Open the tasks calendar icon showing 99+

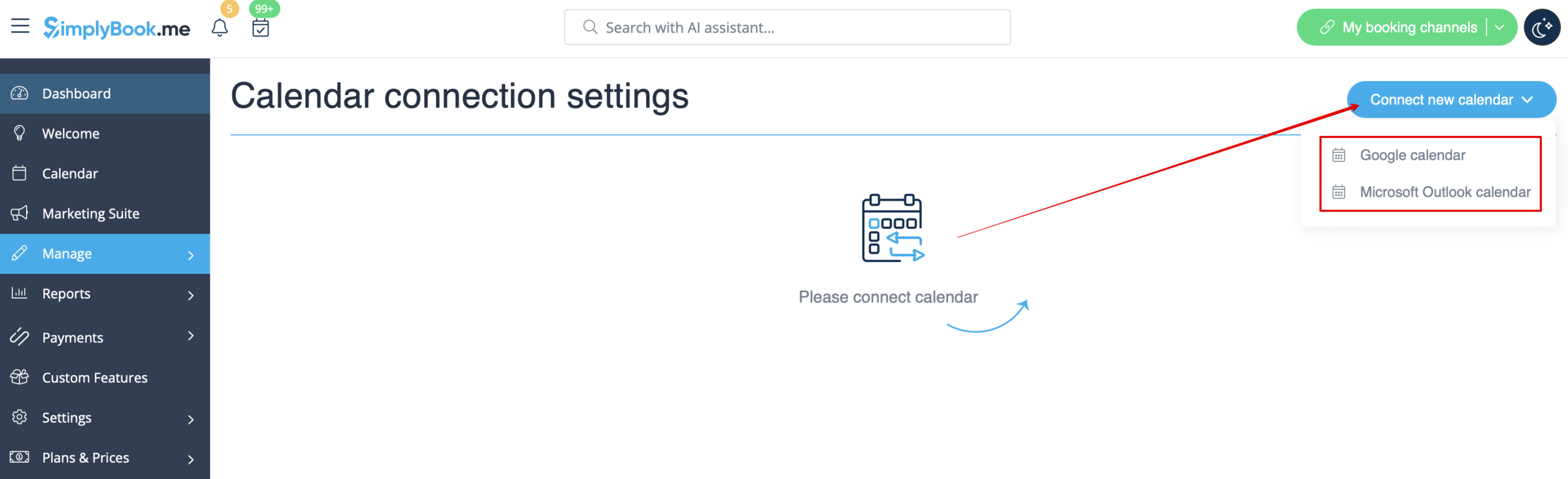pos(259,27)
